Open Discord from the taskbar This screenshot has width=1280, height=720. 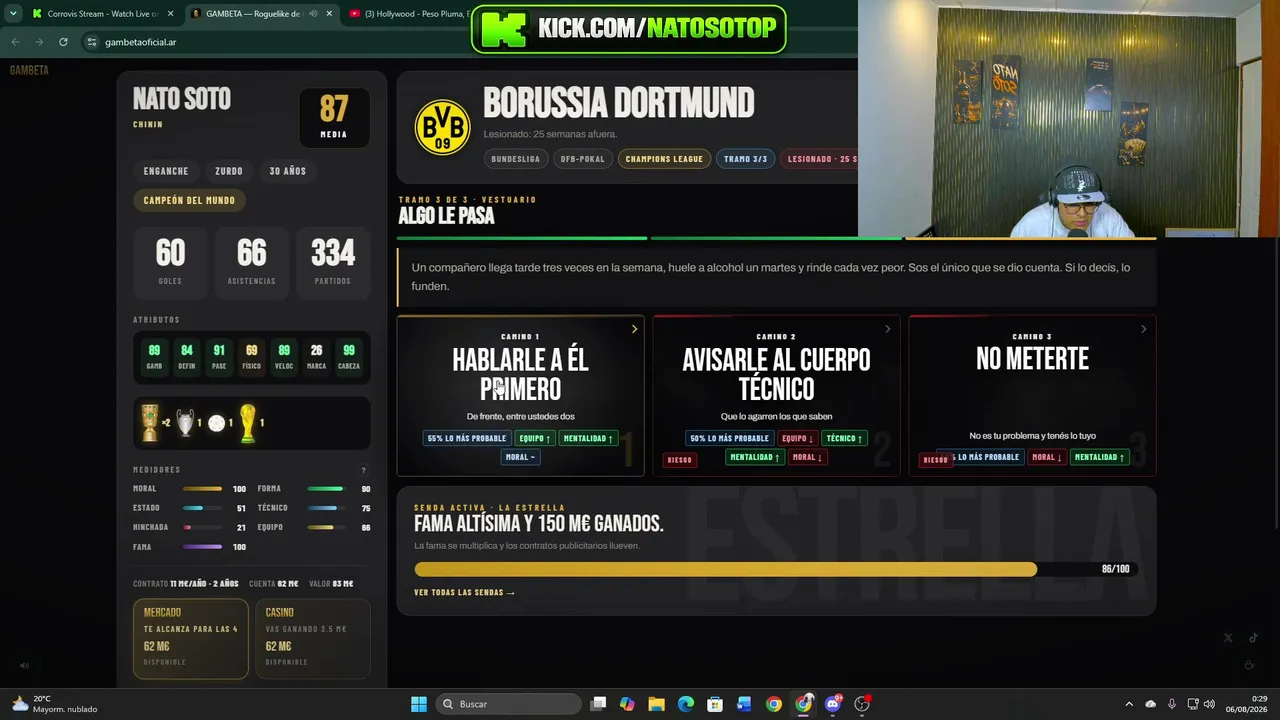coord(833,704)
